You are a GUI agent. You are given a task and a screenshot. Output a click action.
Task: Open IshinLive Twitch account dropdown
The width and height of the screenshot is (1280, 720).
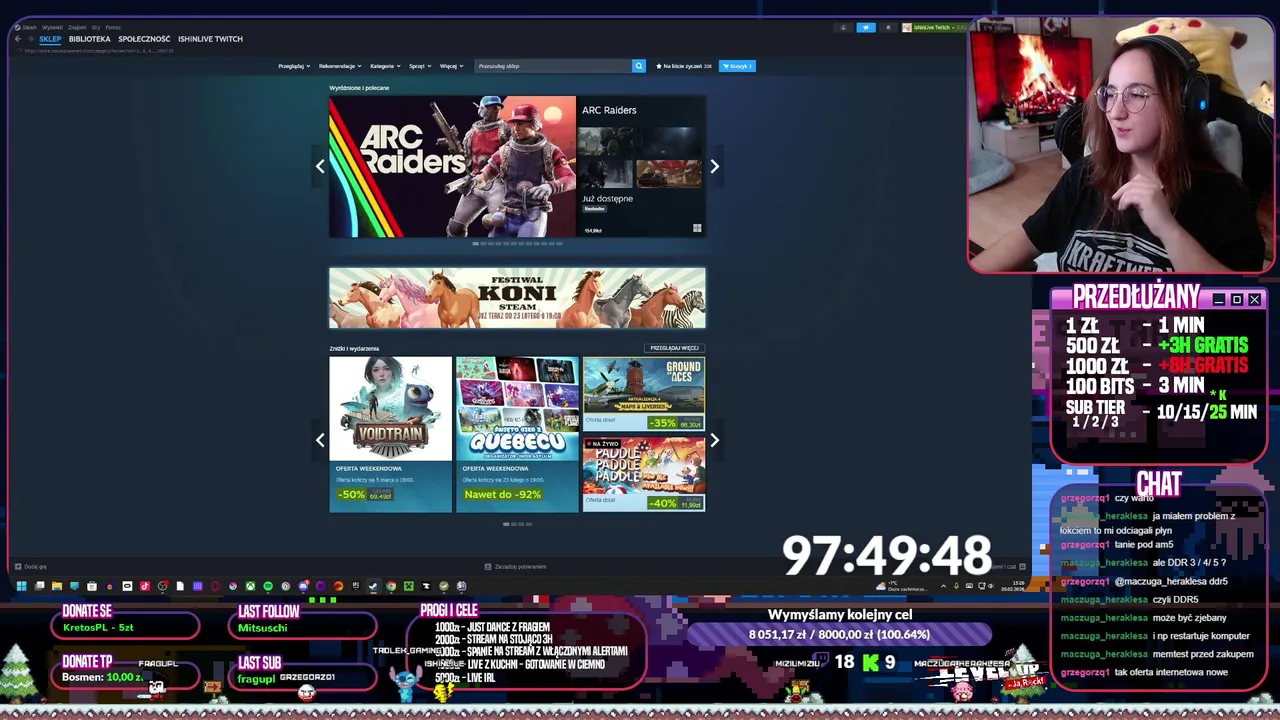(934, 28)
